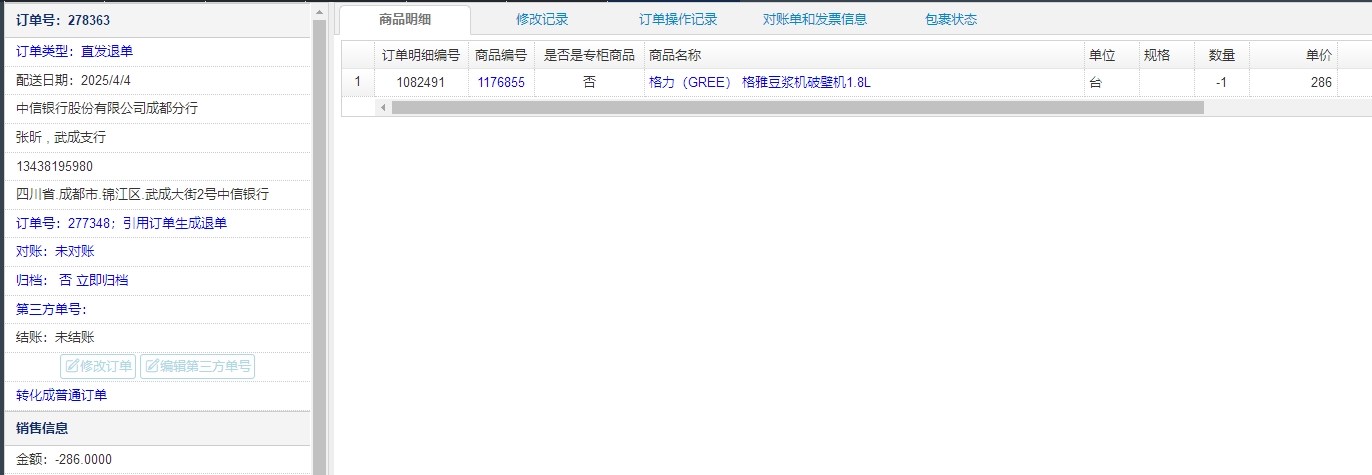Viewport: 1372px width, 475px height.
Task: Switch to the 修改记录 tab
Action: pos(542,20)
